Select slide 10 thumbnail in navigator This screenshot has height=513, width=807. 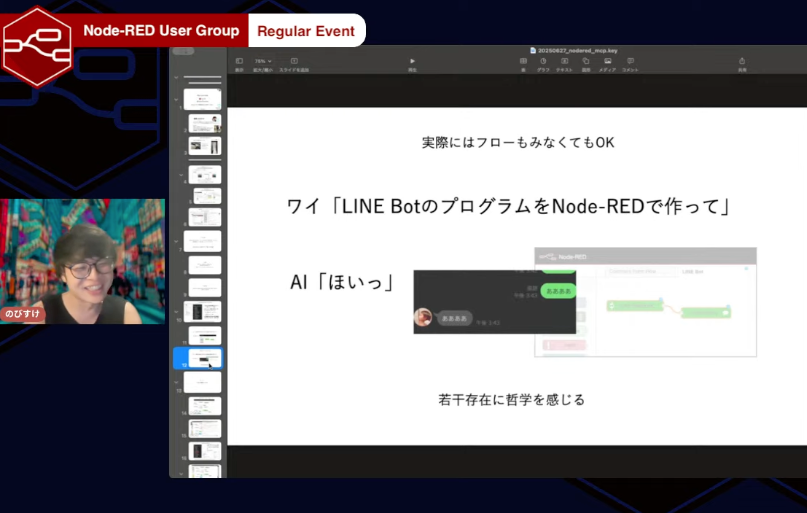click(x=202, y=311)
